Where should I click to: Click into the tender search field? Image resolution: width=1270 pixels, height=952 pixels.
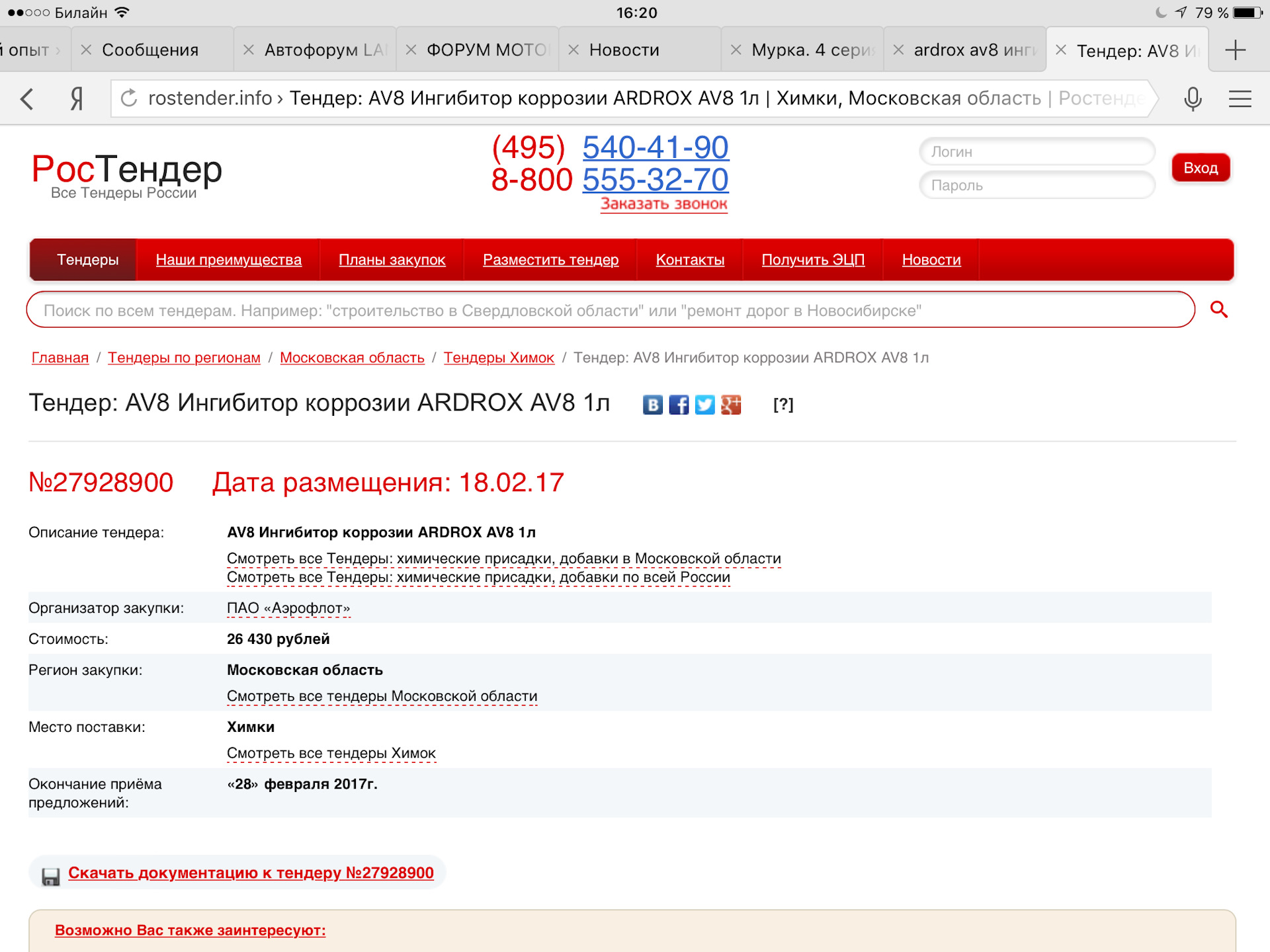click(609, 310)
